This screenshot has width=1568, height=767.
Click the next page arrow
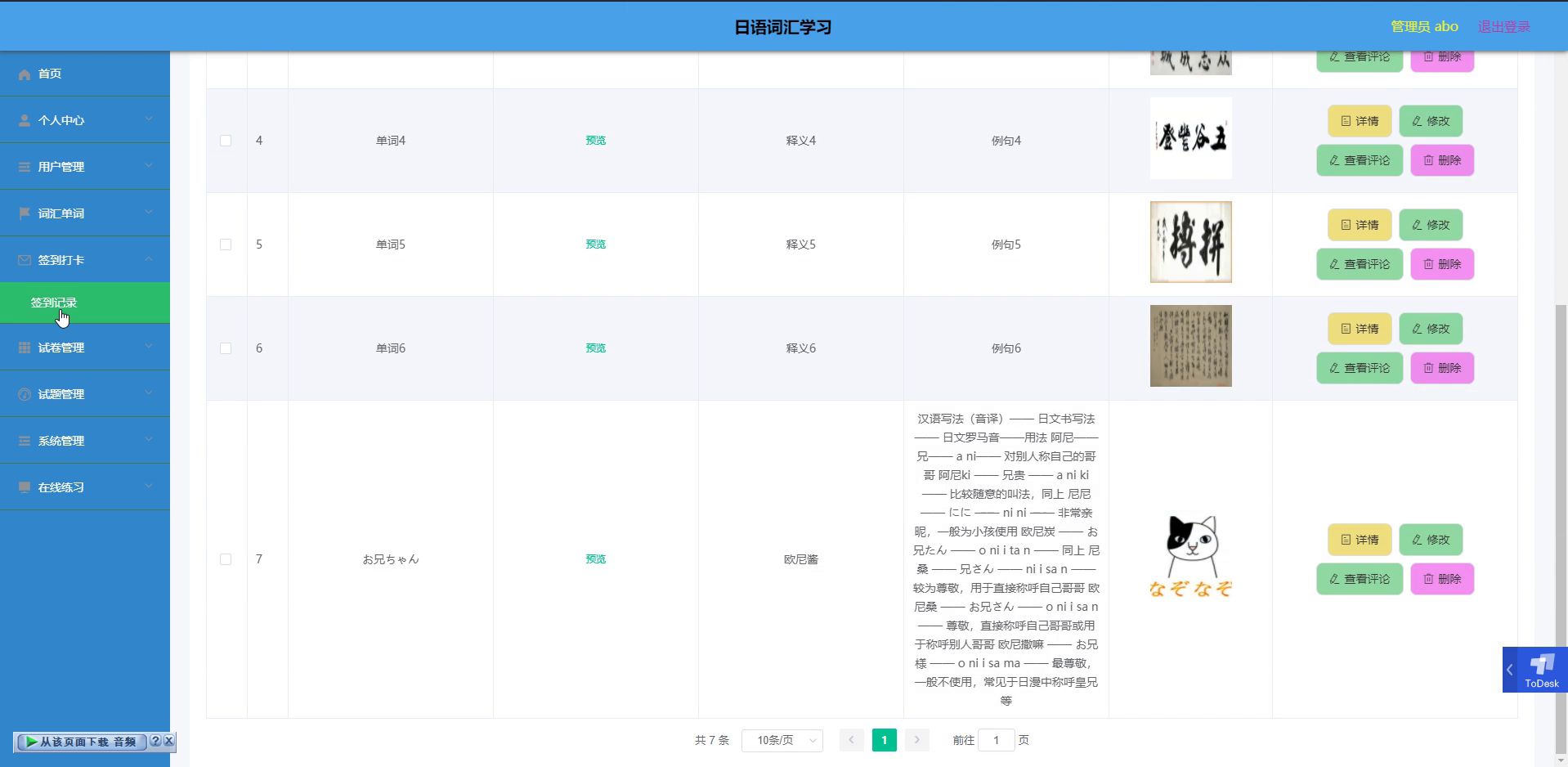[917, 740]
